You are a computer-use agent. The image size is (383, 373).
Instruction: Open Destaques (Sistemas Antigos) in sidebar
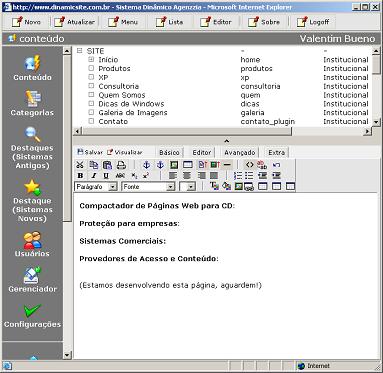click(x=32, y=148)
